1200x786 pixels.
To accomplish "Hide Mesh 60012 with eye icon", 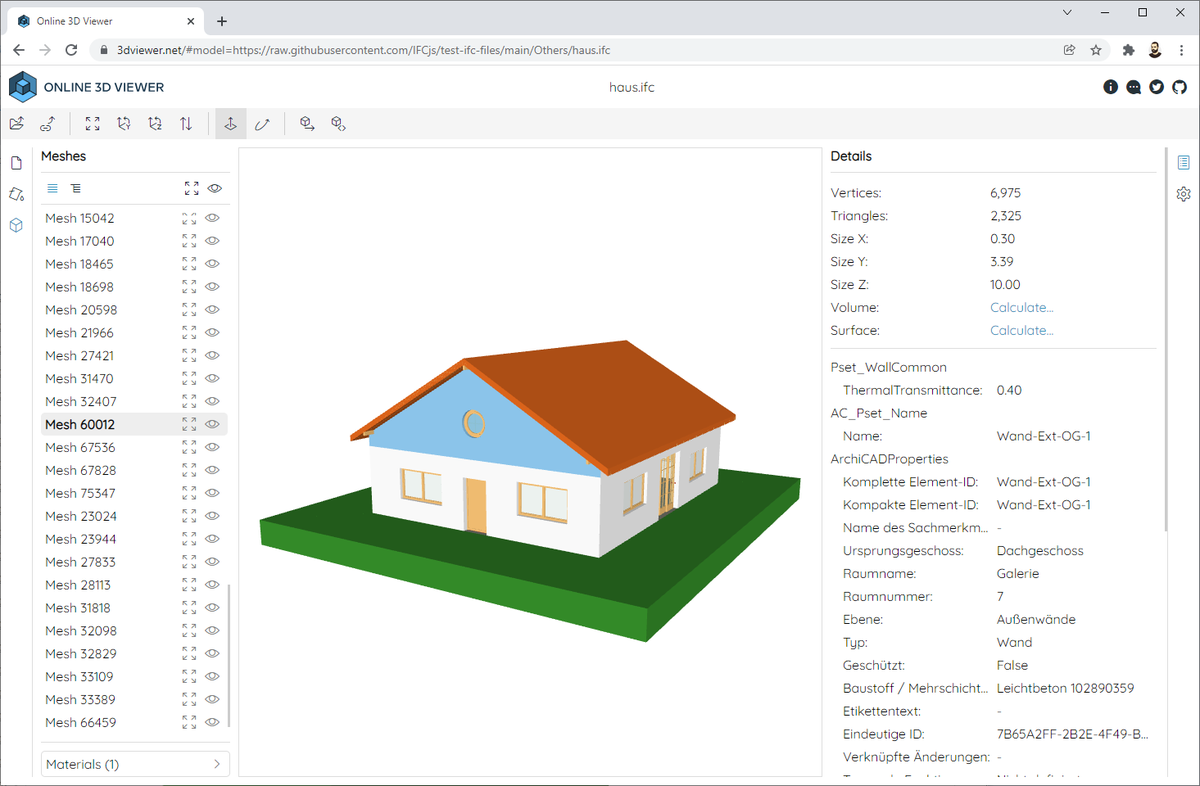I will [x=212, y=424].
